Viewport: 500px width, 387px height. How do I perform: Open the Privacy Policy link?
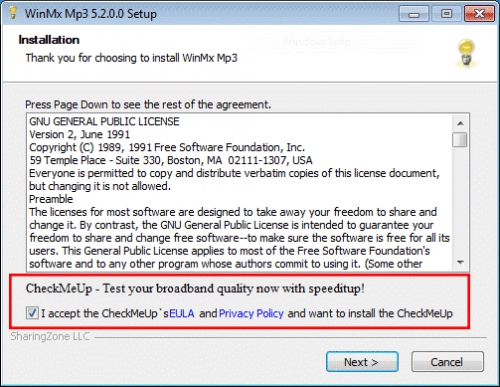(x=251, y=313)
